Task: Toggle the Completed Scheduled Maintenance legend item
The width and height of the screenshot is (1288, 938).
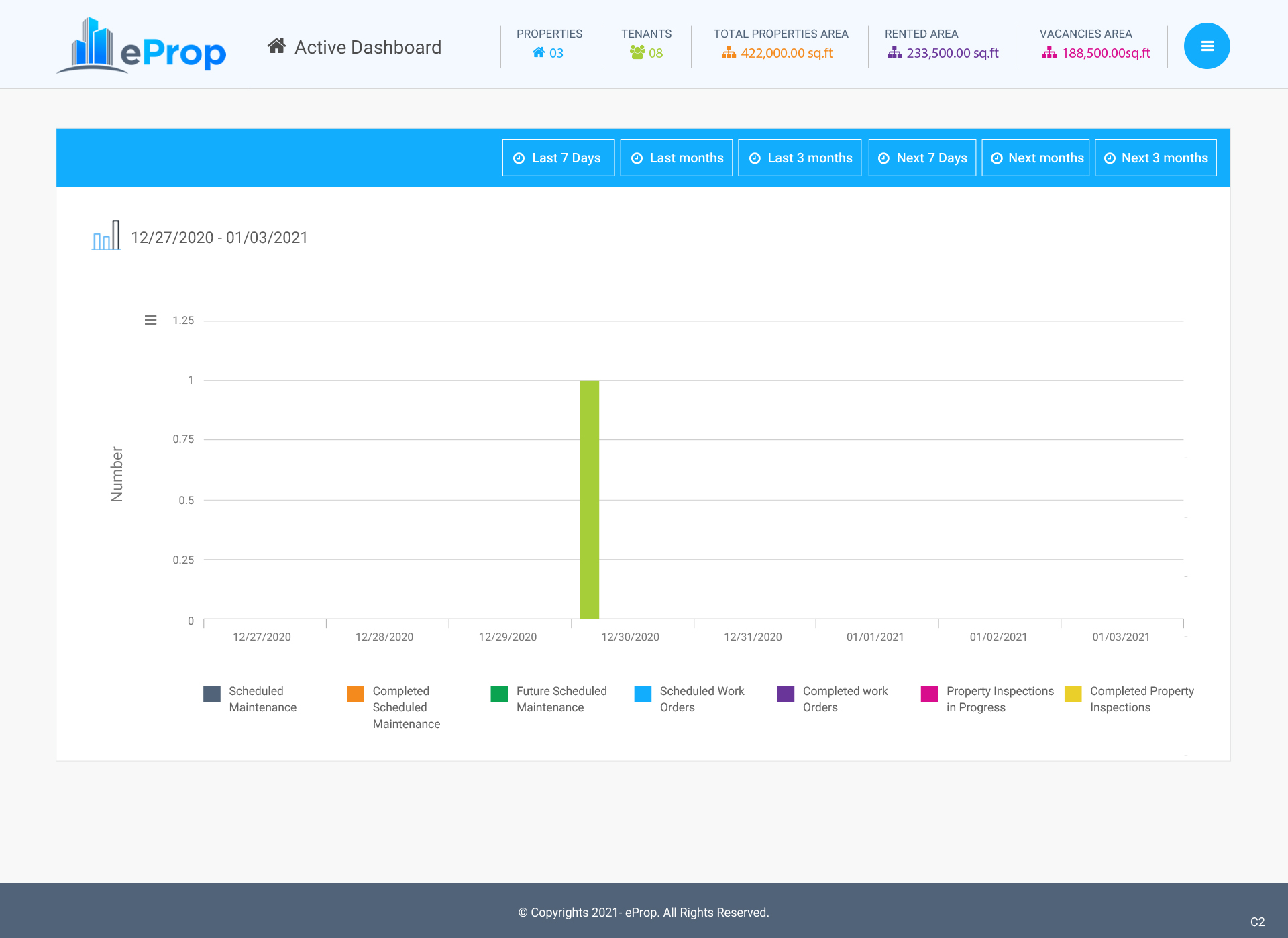Action: (393, 707)
